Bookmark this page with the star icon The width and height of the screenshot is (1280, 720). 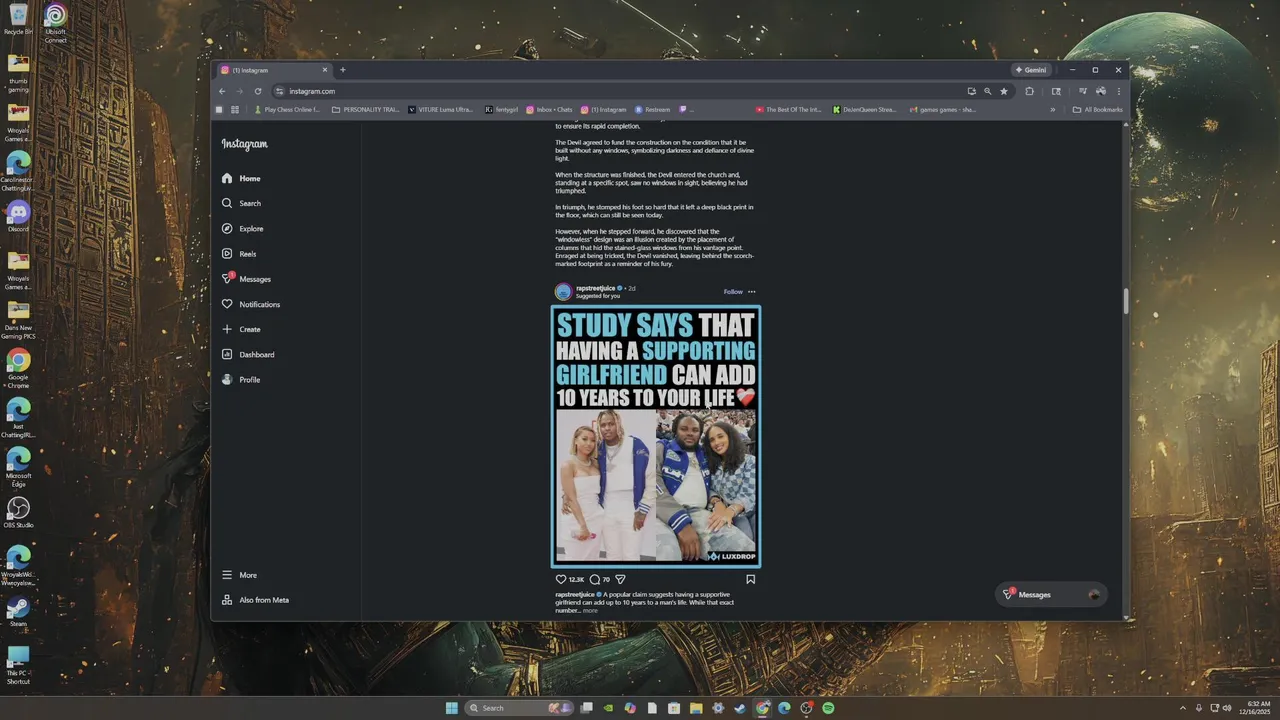[x=1004, y=91]
